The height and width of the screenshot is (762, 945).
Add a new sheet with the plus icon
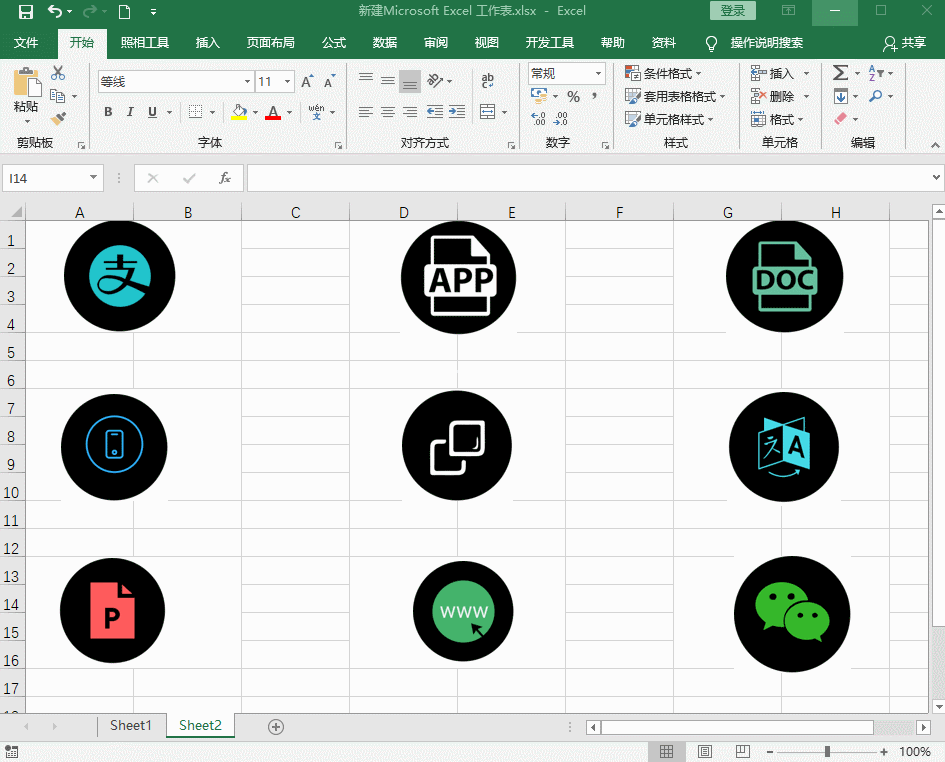277,726
